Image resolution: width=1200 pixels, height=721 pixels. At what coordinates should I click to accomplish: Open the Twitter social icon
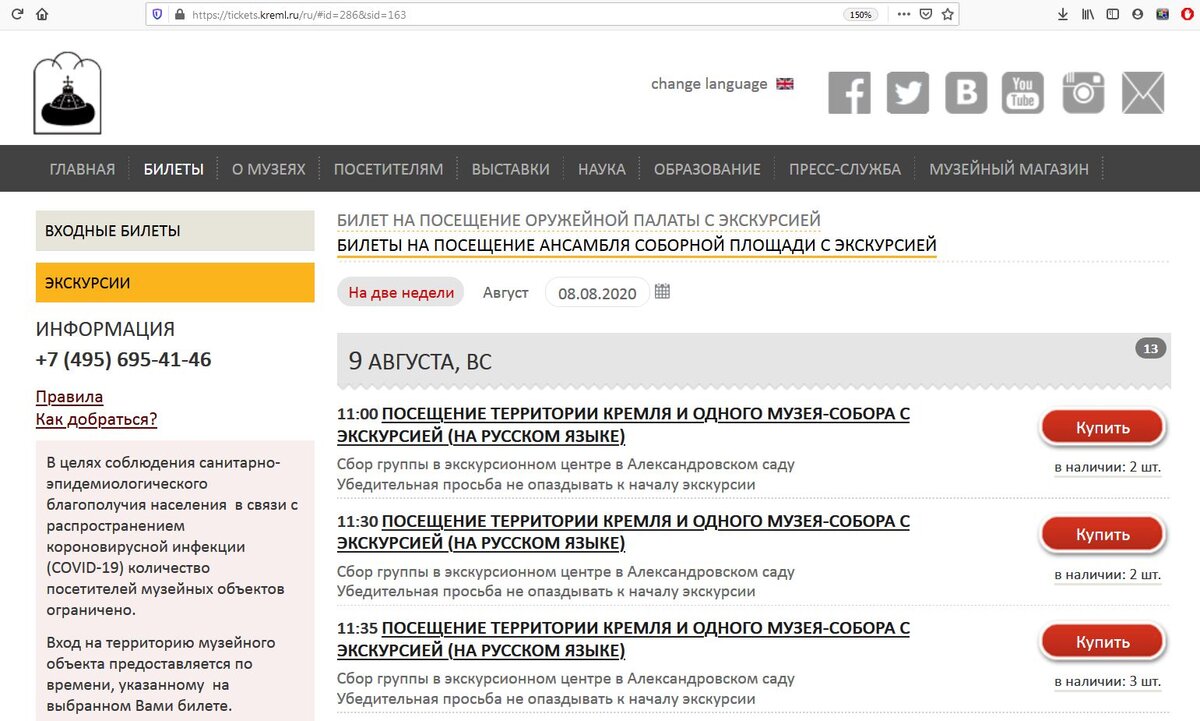coord(908,93)
